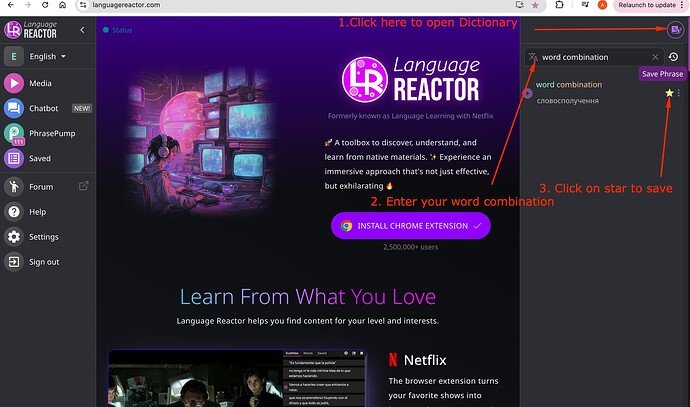Screen dimensions: 690x407
Task: Clear the dictionary search with X
Action: pos(655,57)
